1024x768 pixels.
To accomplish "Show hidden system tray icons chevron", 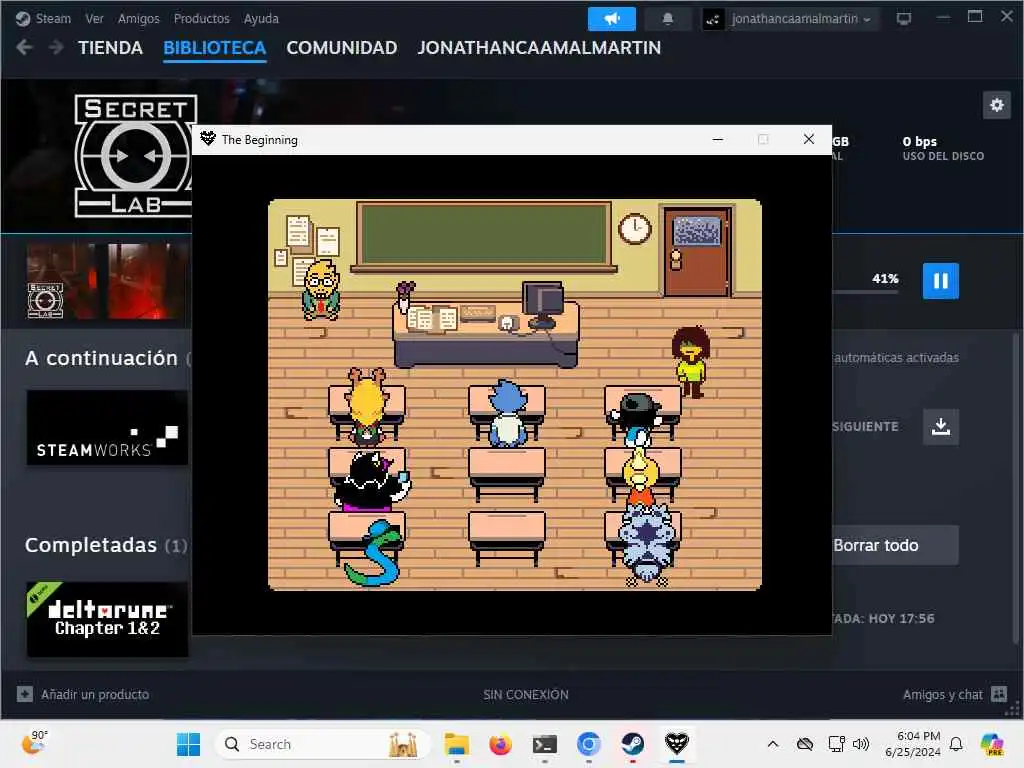I will (x=773, y=744).
